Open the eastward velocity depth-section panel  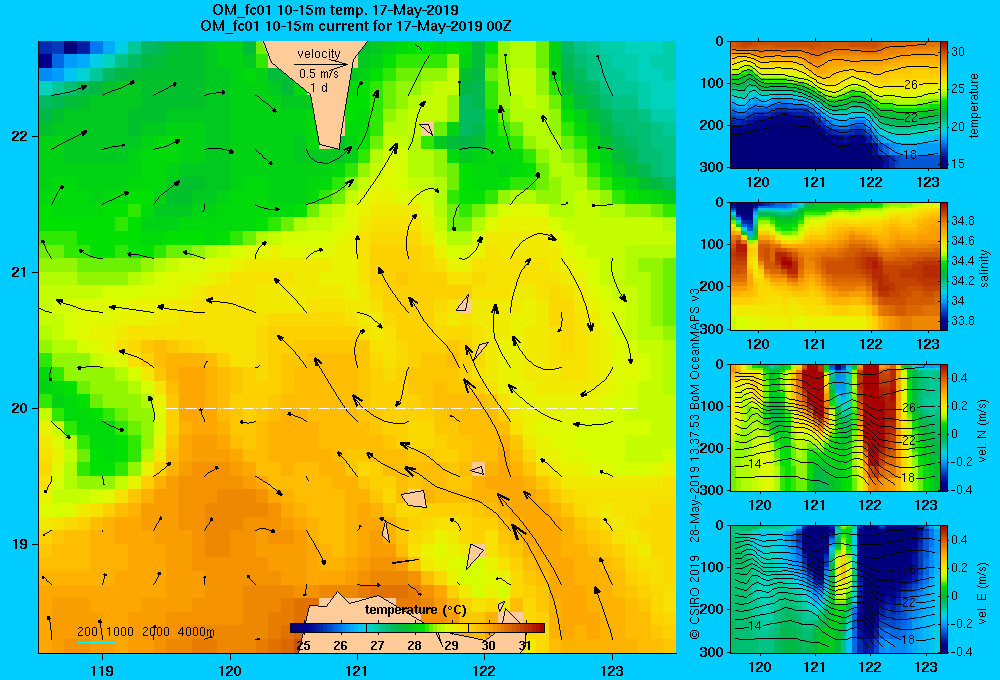[835, 589]
